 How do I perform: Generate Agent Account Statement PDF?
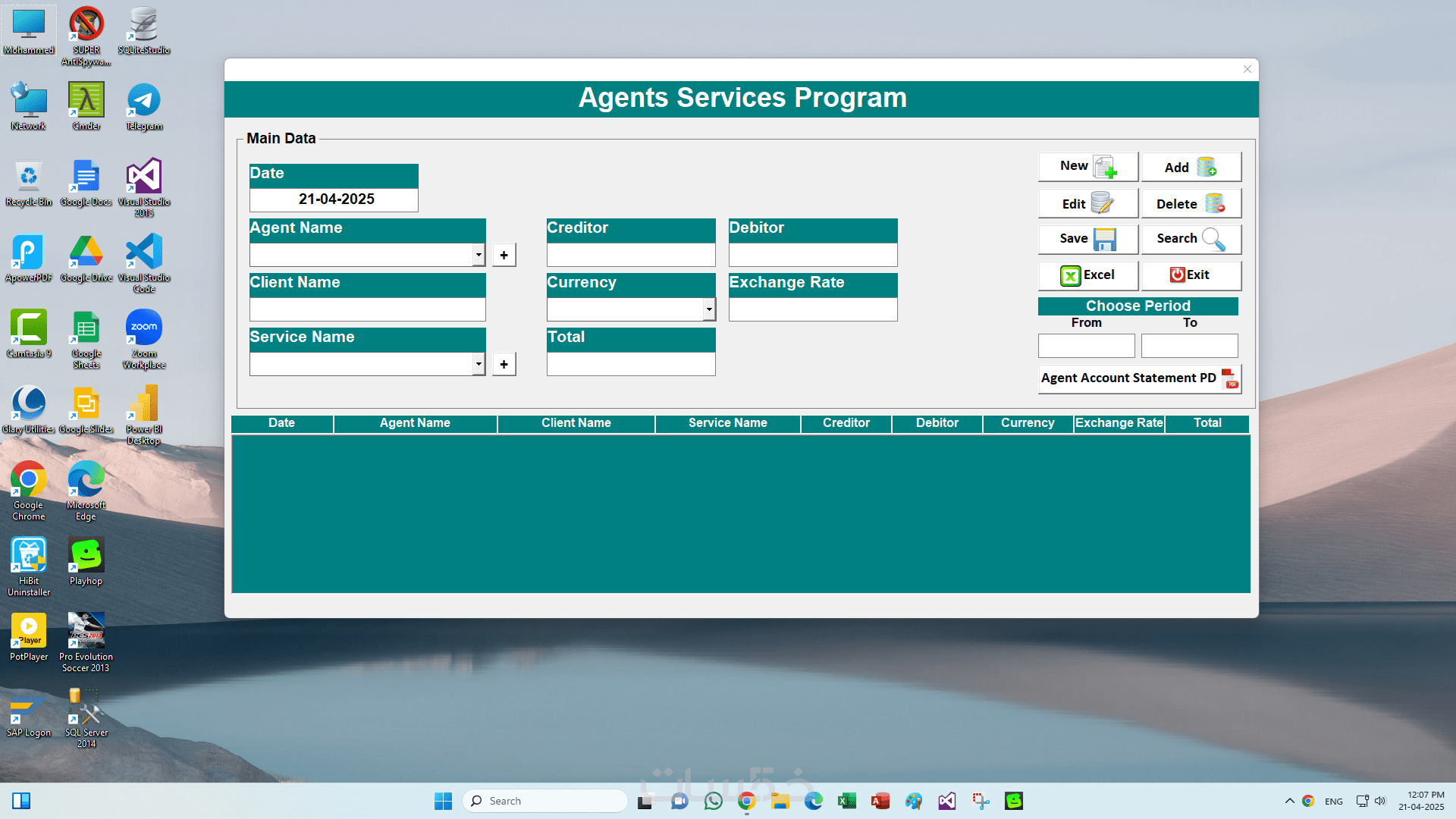tap(1139, 378)
